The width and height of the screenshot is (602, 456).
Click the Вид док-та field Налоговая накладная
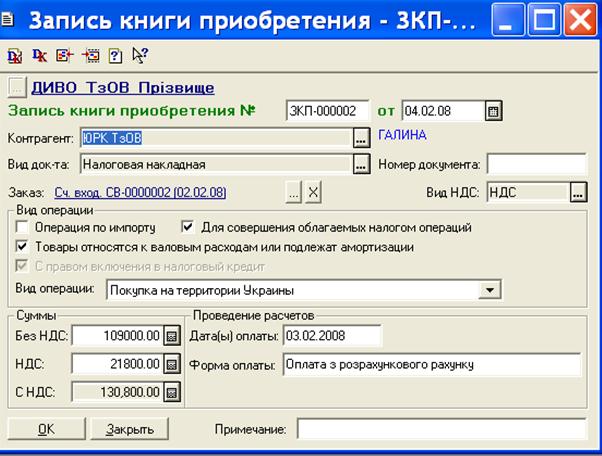pos(217,165)
